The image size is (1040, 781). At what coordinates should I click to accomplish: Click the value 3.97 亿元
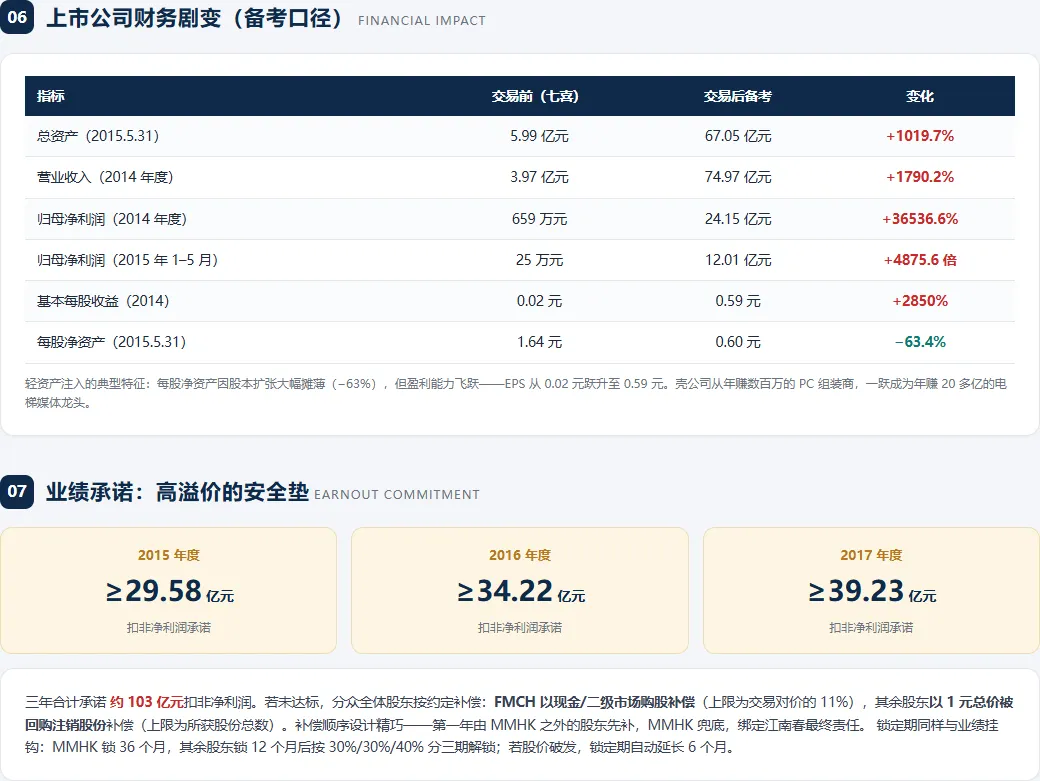pyautogui.click(x=539, y=177)
